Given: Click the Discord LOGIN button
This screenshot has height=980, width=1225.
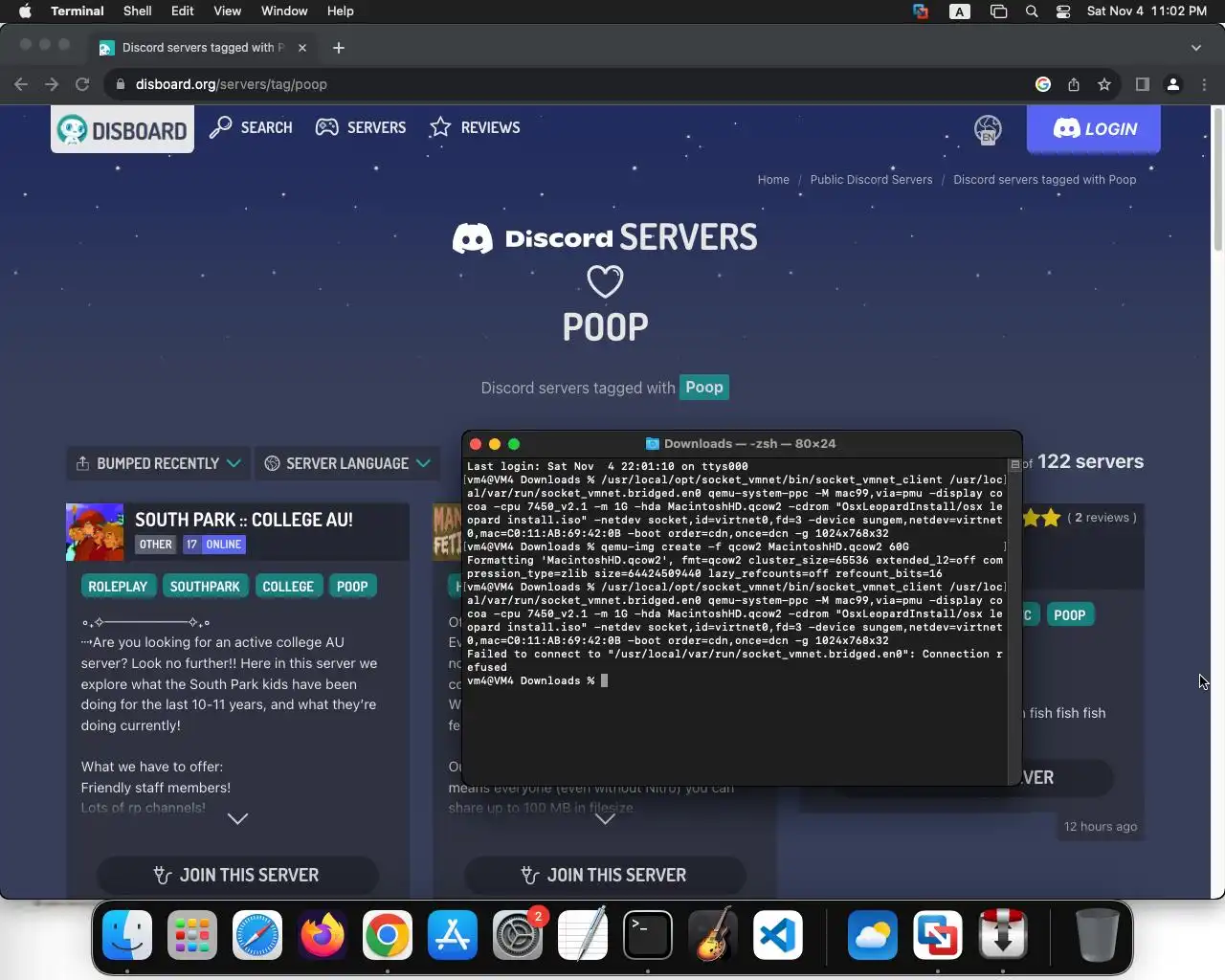Looking at the screenshot, I should 1094,129.
